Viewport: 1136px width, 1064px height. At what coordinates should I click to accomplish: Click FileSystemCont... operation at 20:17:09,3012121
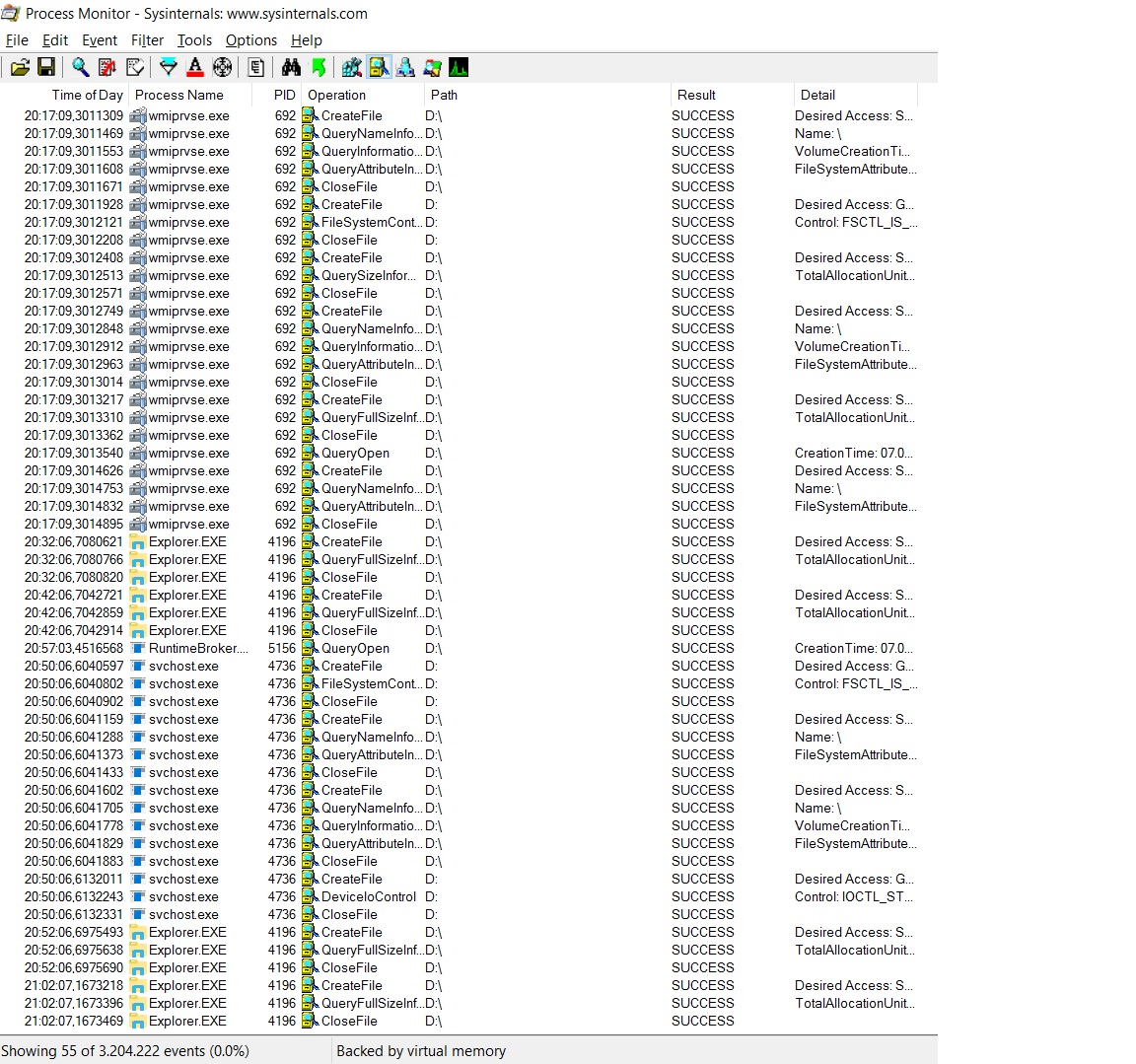[x=371, y=222]
